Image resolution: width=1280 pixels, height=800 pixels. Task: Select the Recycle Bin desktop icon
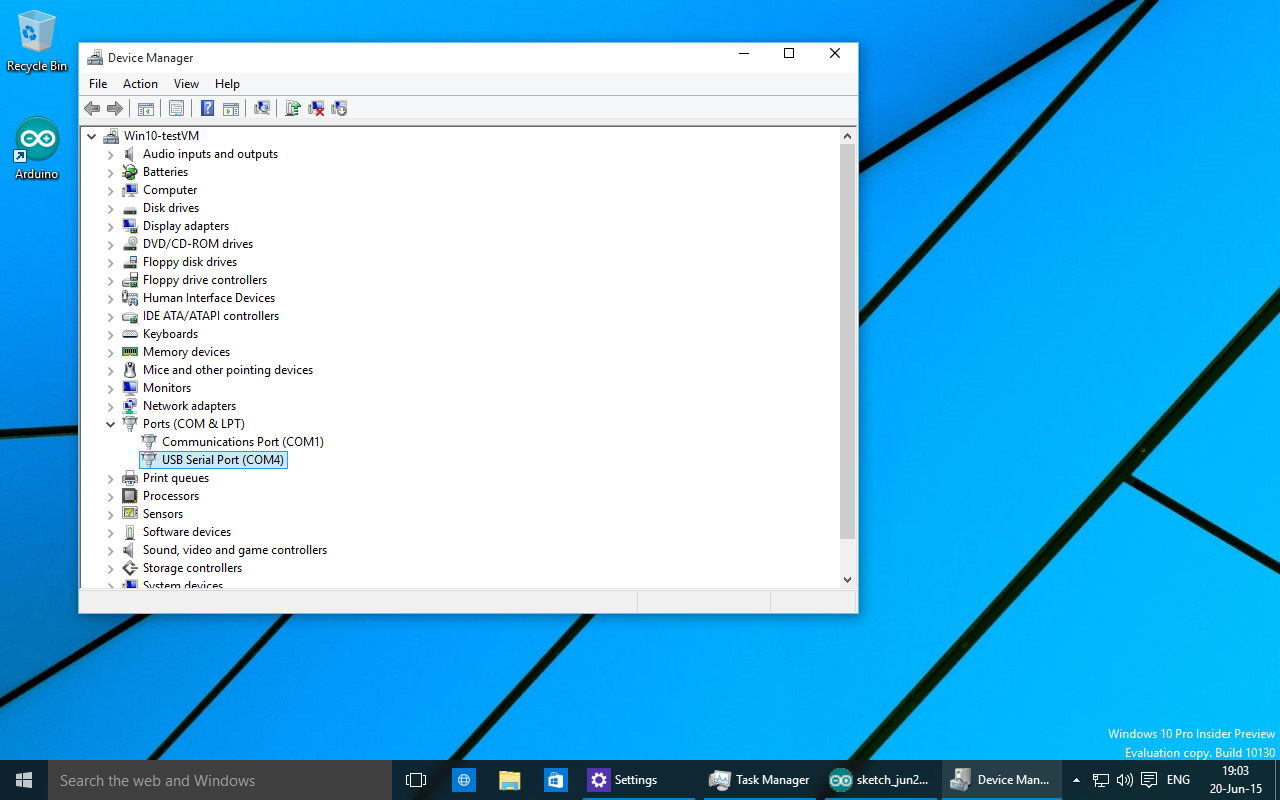click(37, 42)
